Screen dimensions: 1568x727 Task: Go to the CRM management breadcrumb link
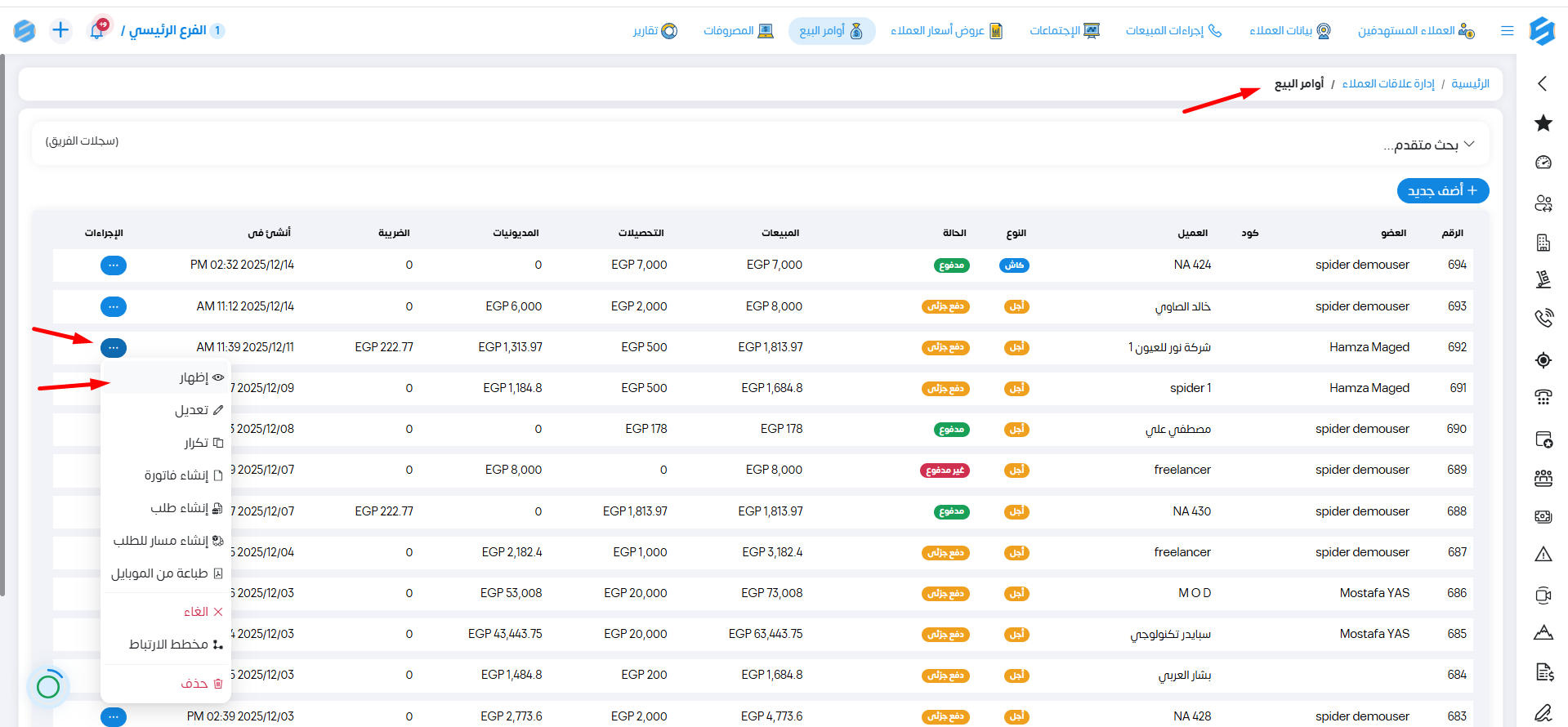[1387, 84]
